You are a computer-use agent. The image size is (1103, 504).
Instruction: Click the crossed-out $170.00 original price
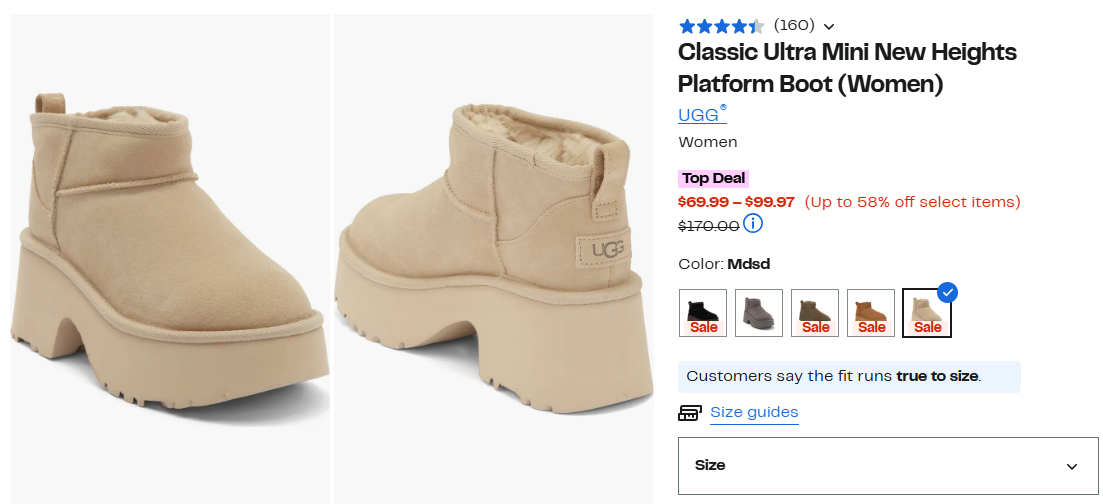(708, 226)
